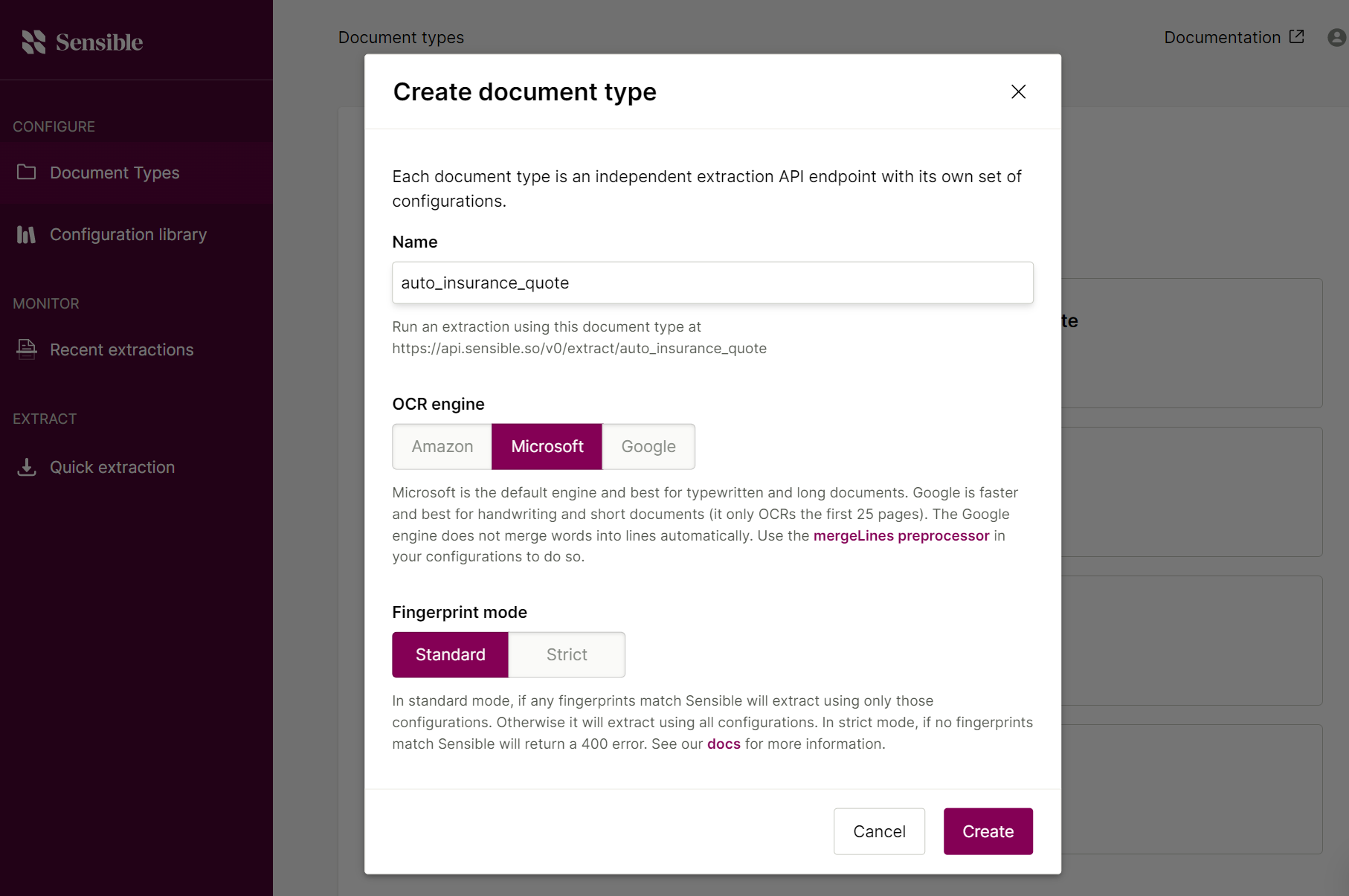The width and height of the screenshot is (1349, 896).
Task: Select Amazon OCR engine
Action: (442, 446)
